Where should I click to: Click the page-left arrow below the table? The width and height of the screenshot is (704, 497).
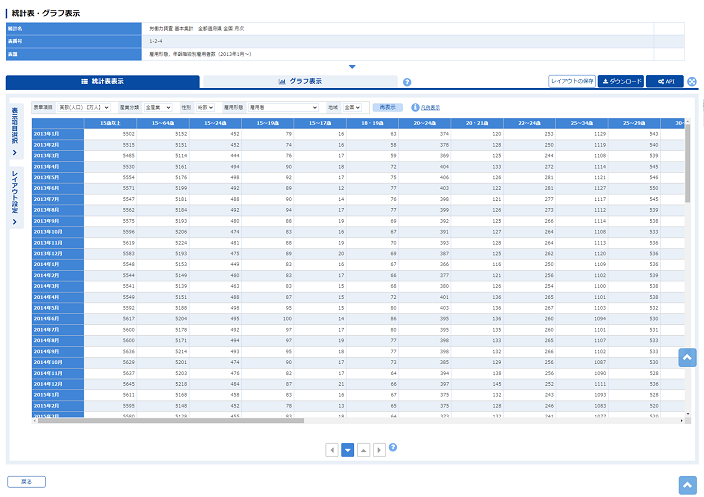pyautogui.click(x=332, y=450)
